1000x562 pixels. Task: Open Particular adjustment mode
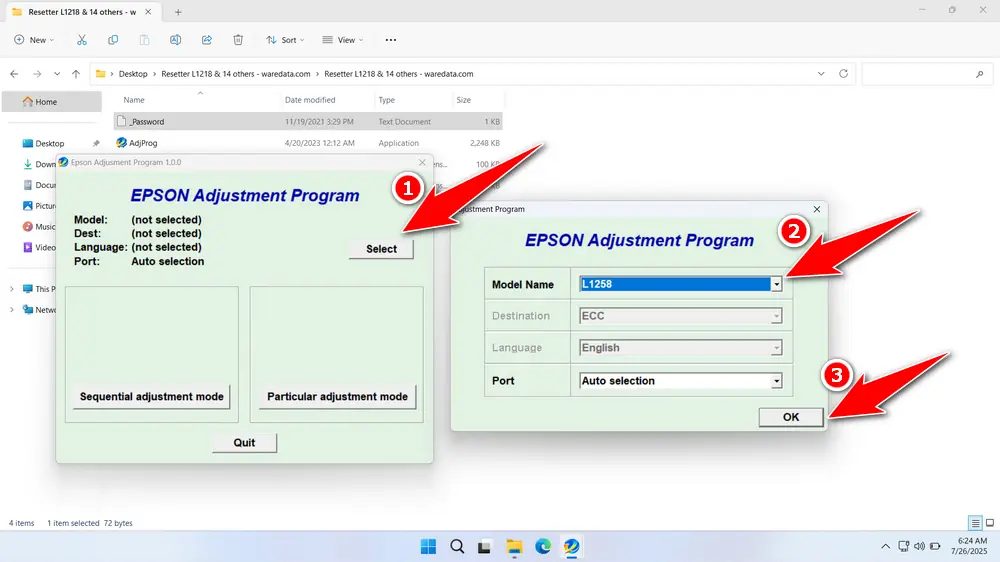(337, 396)
